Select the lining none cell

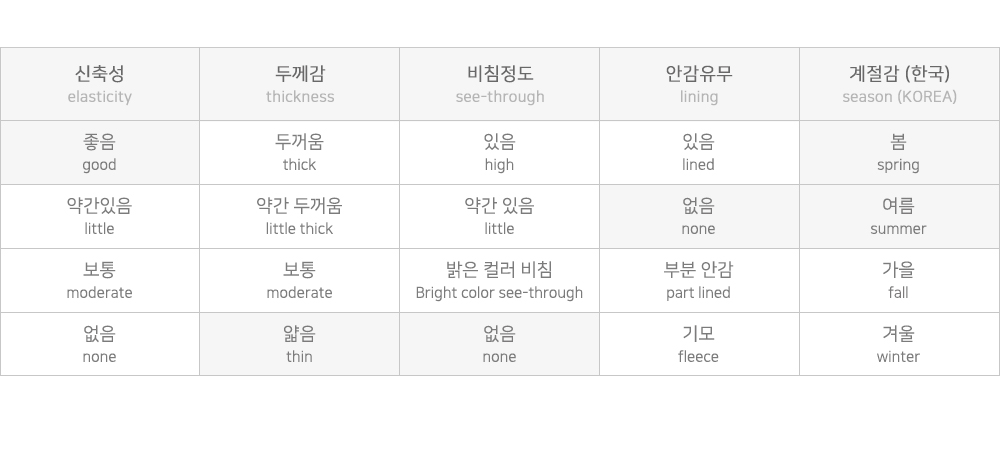pos(699,216)
